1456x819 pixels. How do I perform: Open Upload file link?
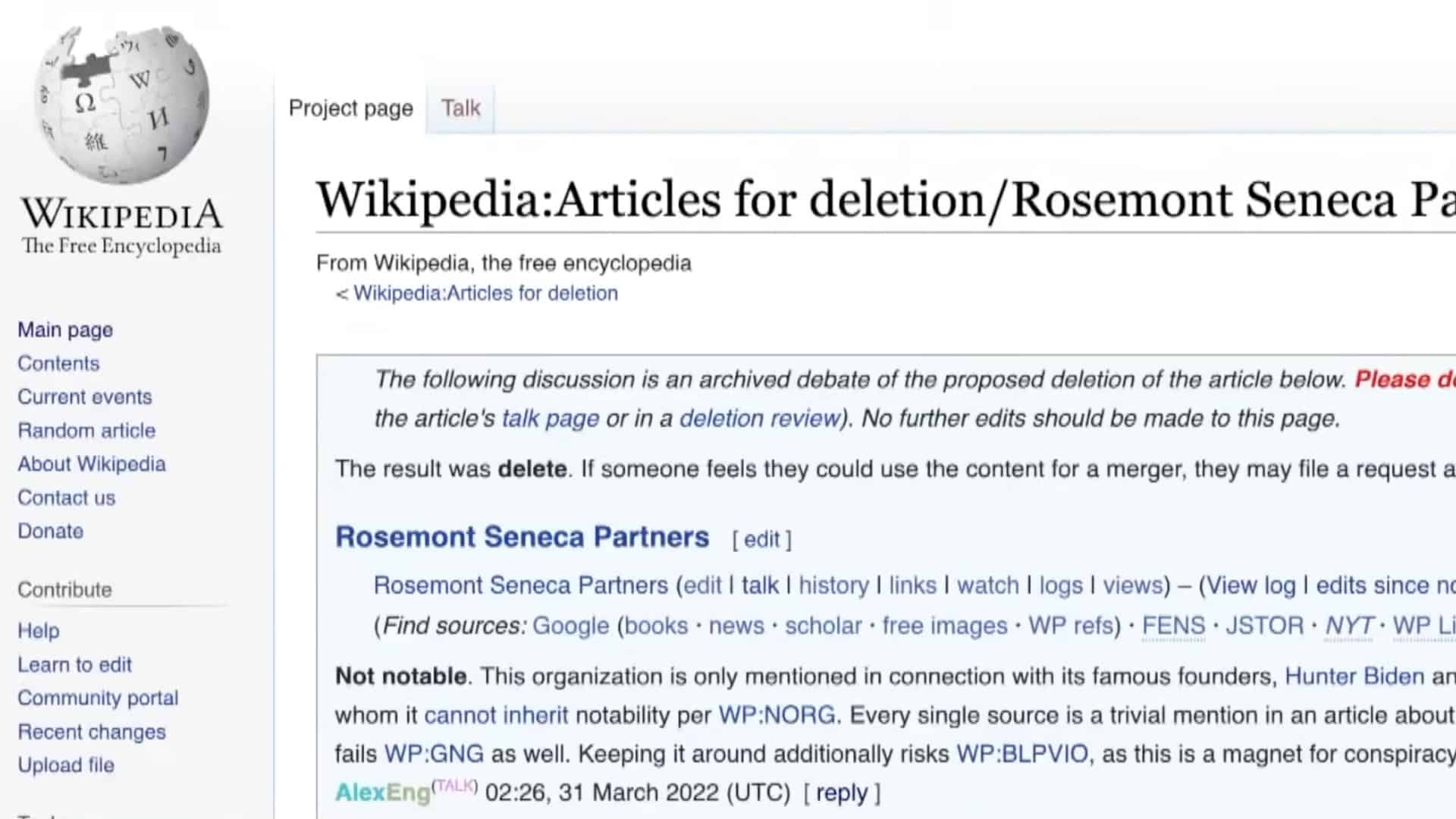point(66,765)
